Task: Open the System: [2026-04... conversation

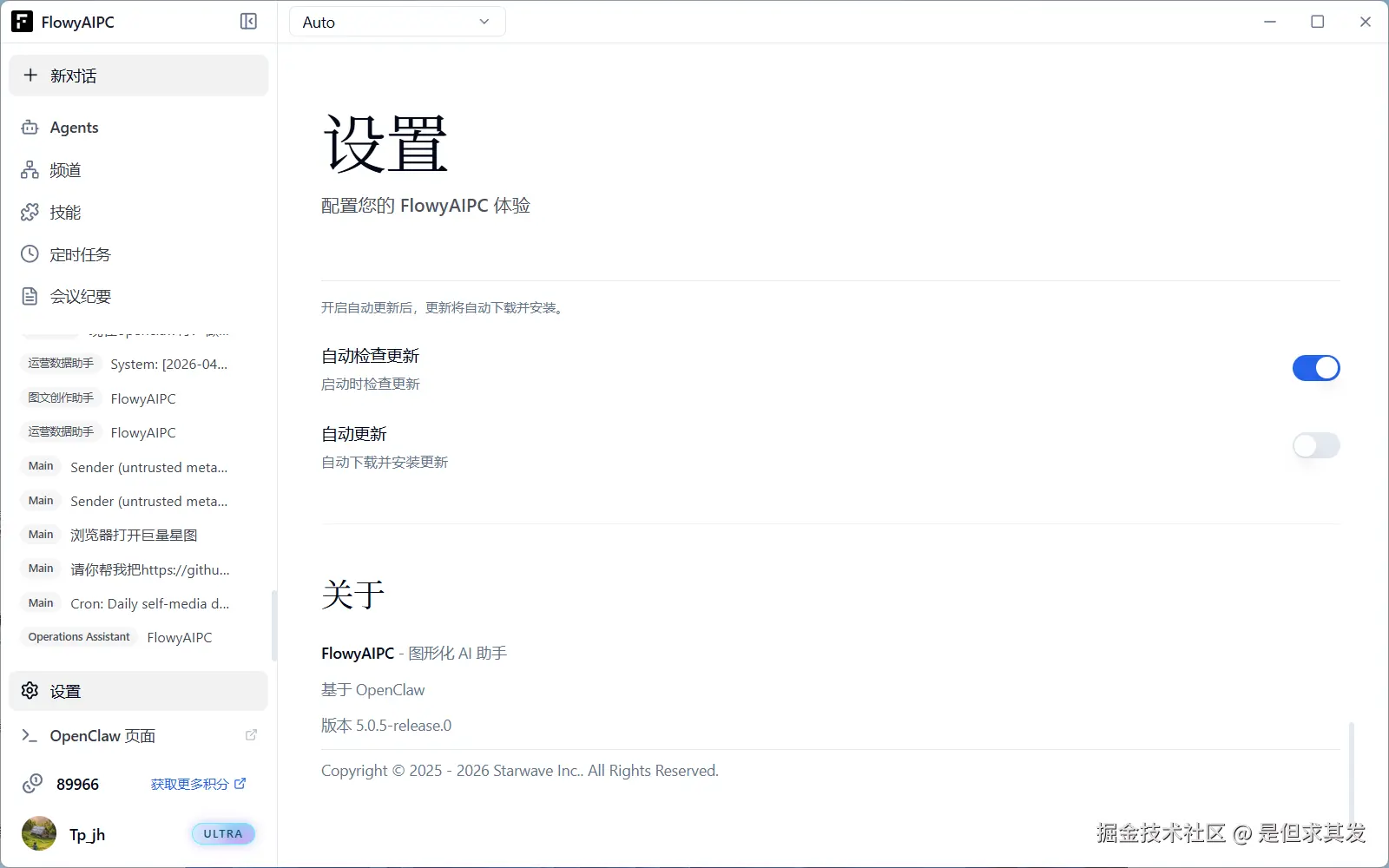Action: [x=139, y=364]
